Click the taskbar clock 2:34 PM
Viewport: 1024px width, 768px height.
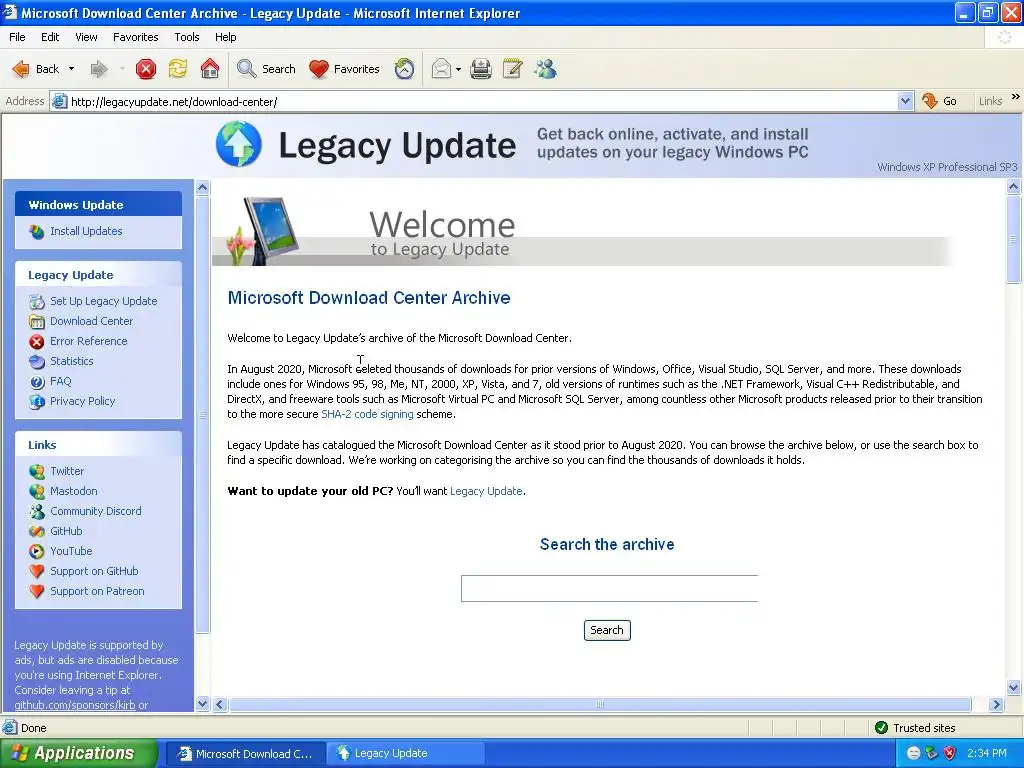(x=987, y=753)
